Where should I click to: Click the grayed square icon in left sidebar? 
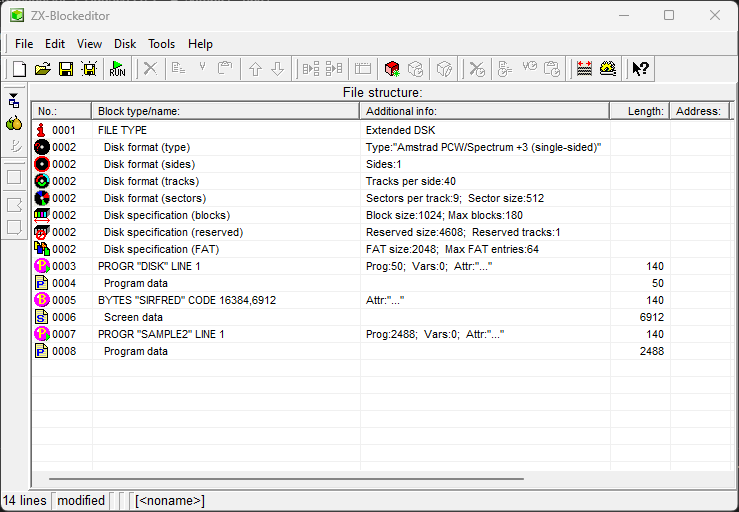pyautogui.click(x=14, y=177)
